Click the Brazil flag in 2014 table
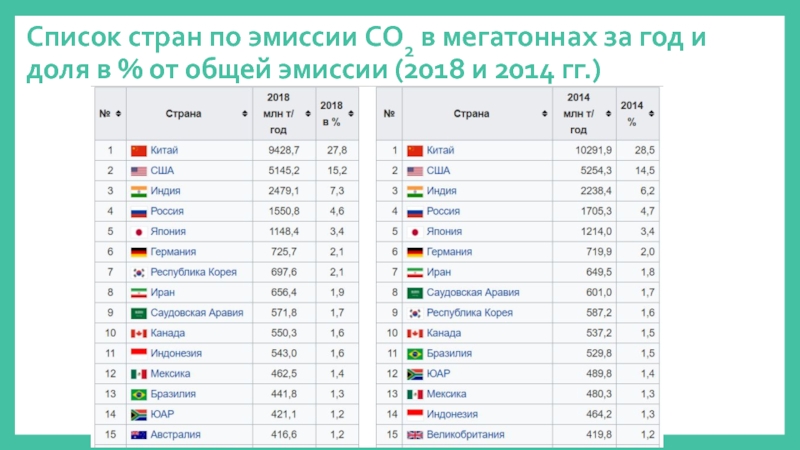The image size is (800, 450). tap(415, 353)
